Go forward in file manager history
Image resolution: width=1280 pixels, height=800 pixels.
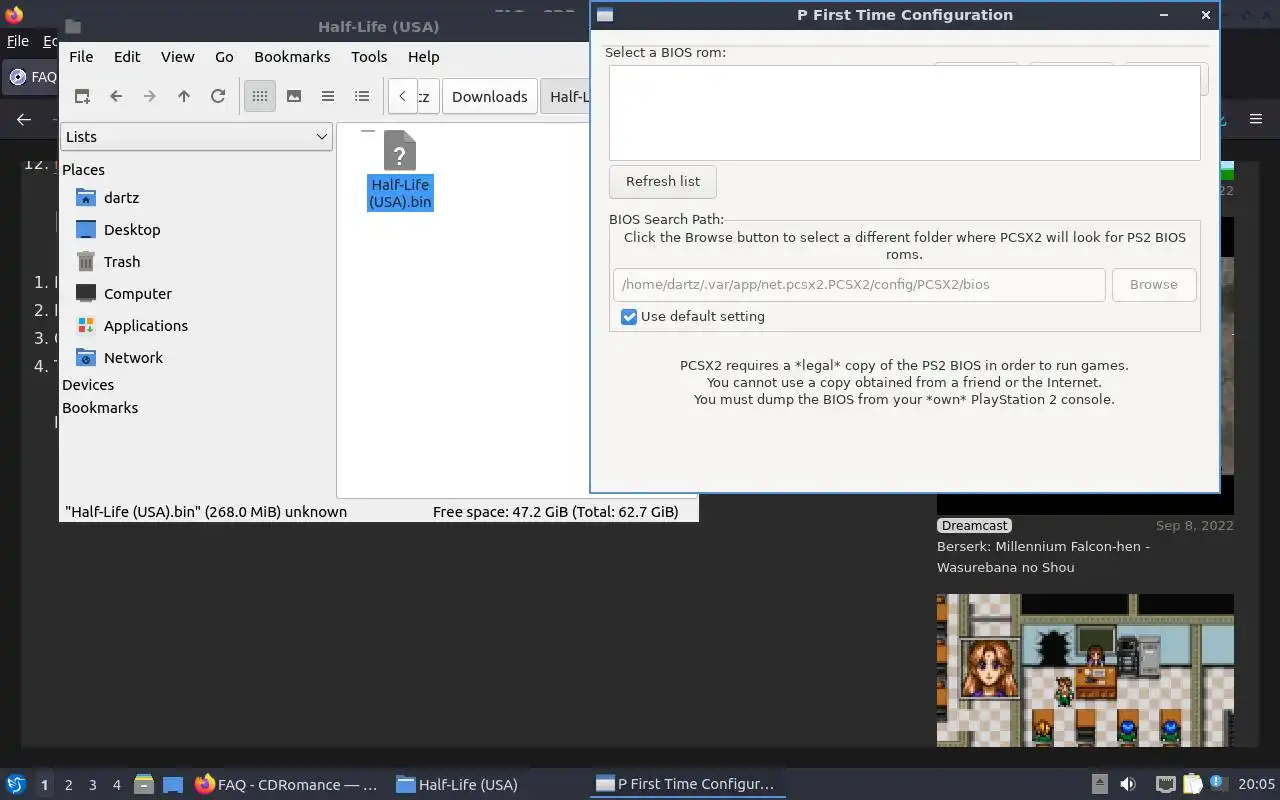[x=150, y=96]
